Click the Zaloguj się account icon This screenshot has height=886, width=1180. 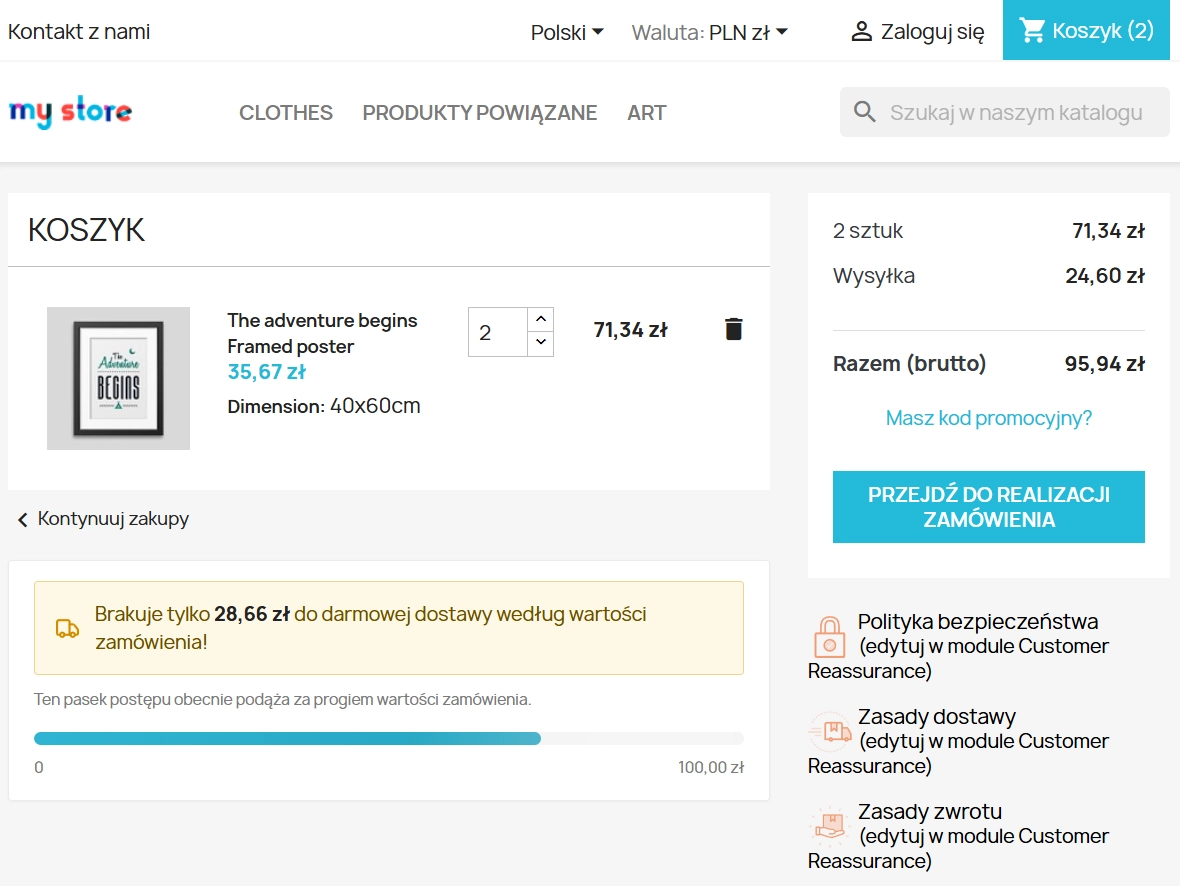pos(860,30)
